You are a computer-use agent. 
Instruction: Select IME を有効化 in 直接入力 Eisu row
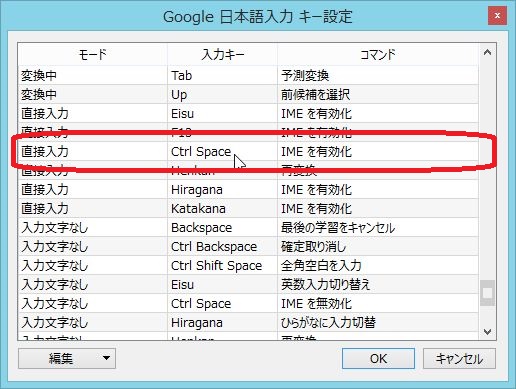(378, 114)
